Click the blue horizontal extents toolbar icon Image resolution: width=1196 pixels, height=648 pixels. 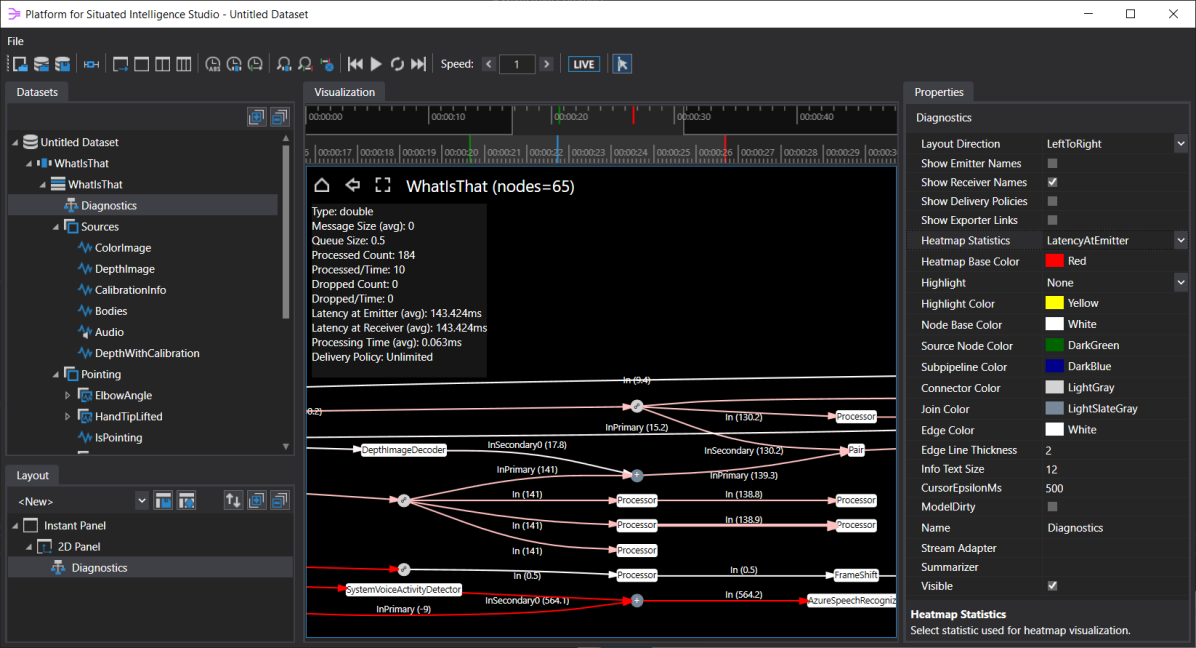coord(92,64)
